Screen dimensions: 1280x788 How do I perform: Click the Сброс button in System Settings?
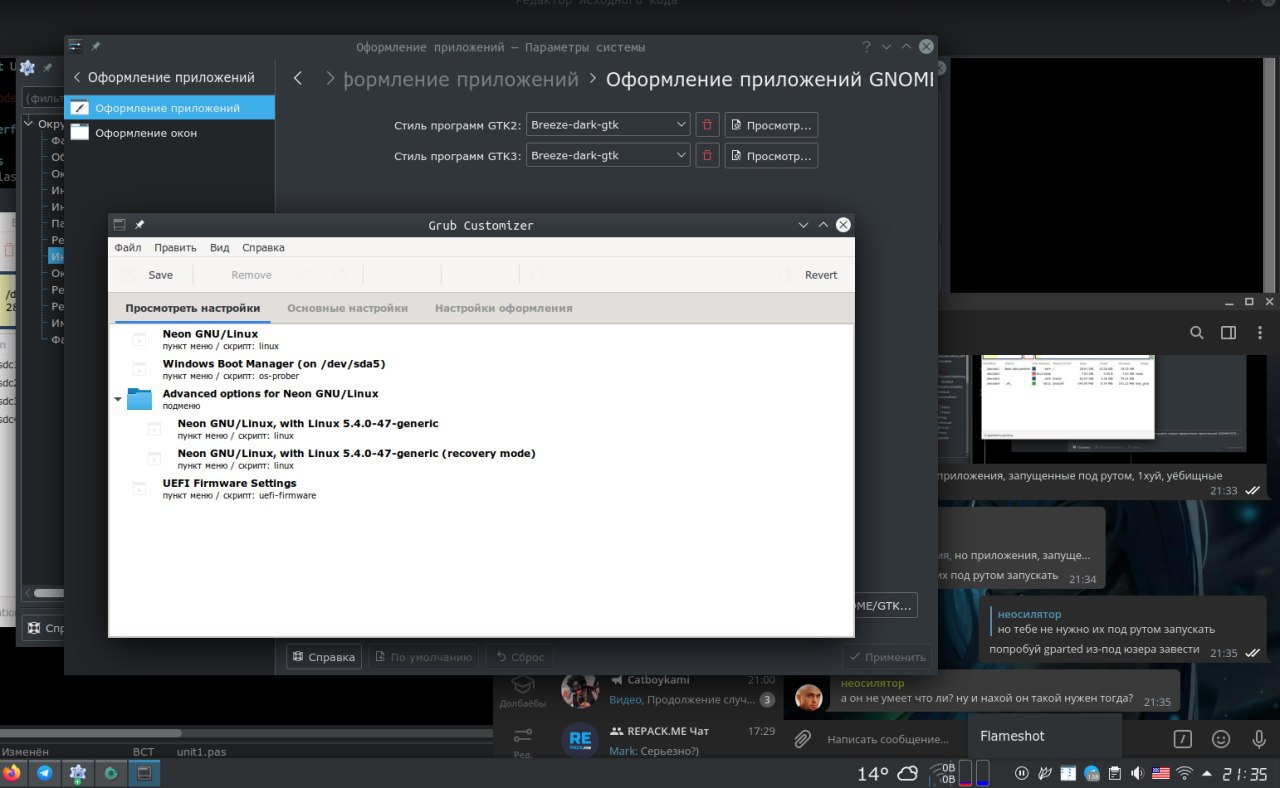(520, 657)
